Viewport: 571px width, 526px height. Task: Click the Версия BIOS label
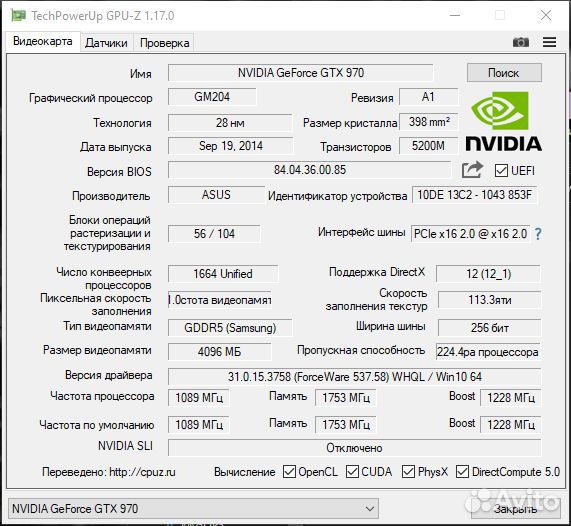pyautogui.click(x=119, y=172)
